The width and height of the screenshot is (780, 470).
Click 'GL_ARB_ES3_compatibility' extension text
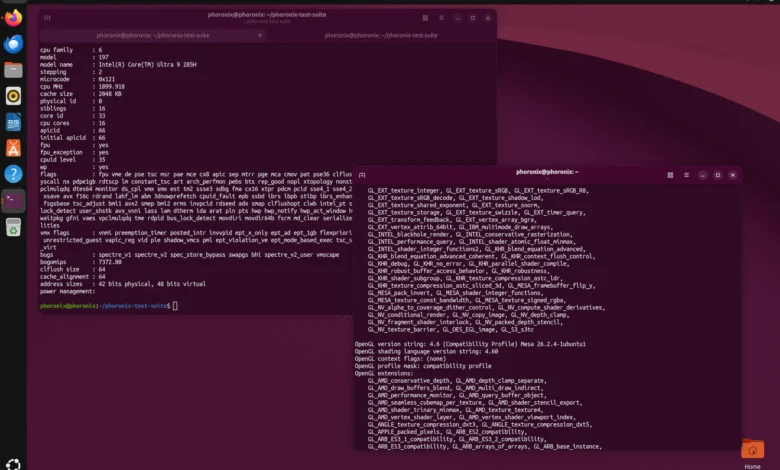[407, 447]
